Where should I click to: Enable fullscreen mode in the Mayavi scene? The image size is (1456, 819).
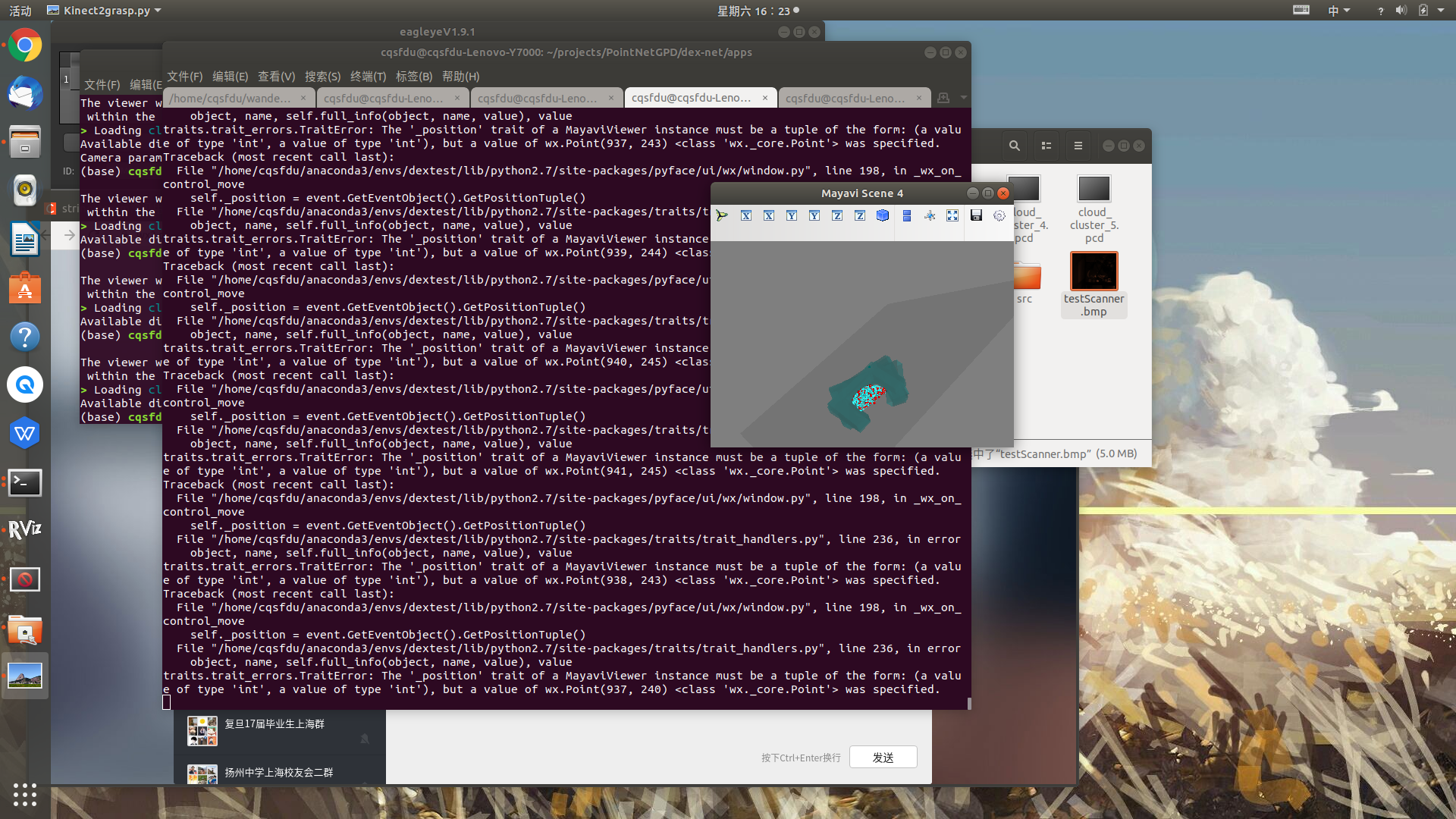[x=952, y=215]
